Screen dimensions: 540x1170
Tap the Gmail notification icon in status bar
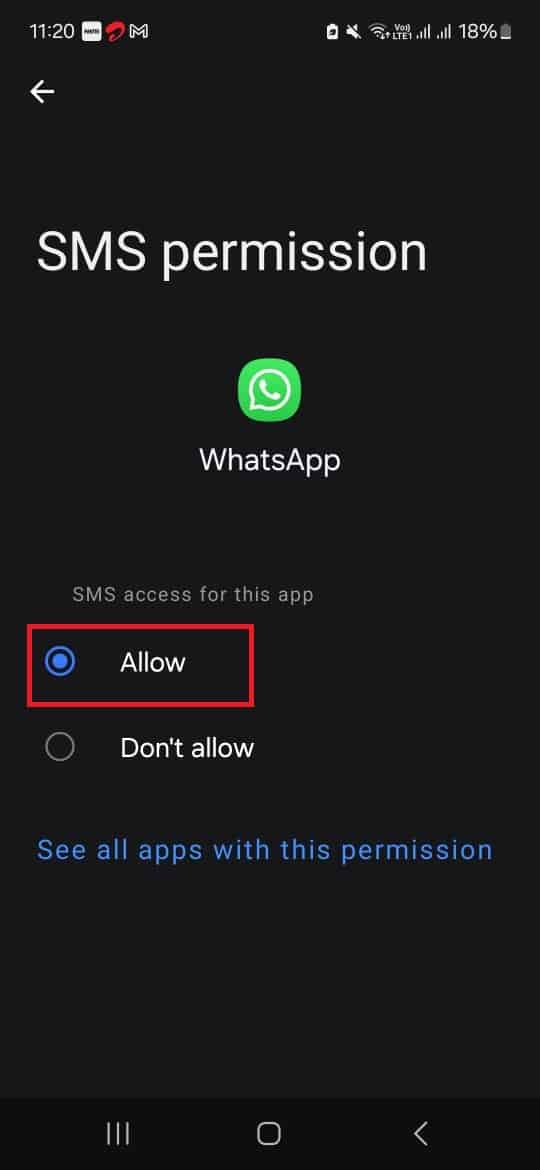click(x=139, y=31)
